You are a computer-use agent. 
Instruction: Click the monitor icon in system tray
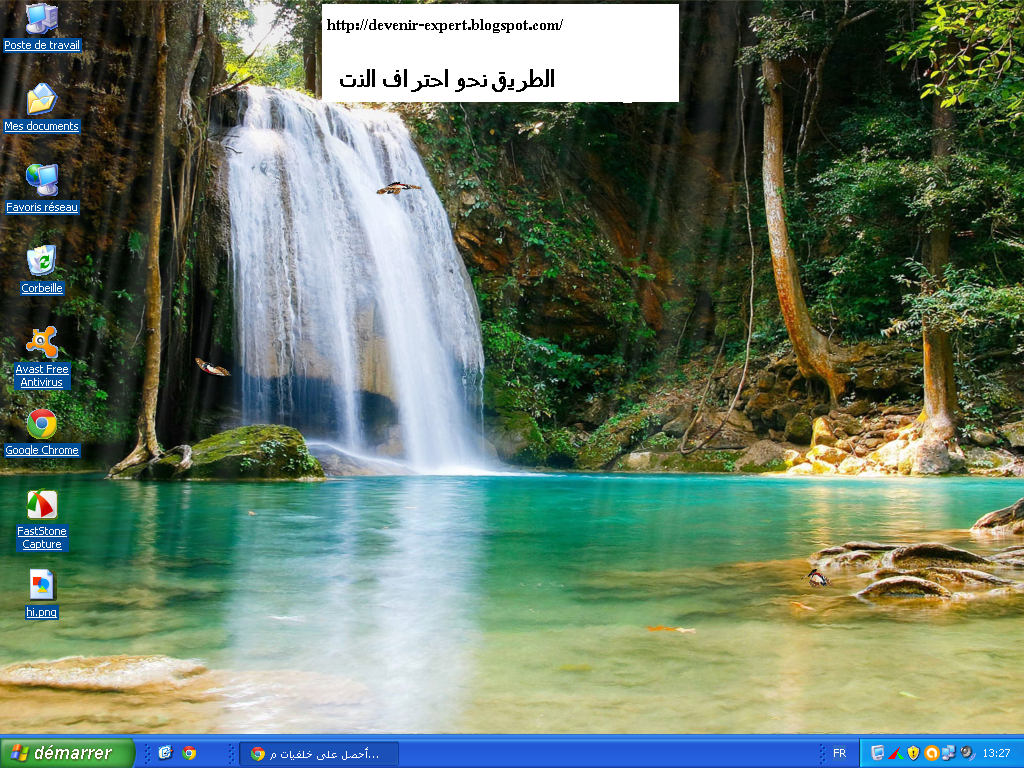point(877,753)
